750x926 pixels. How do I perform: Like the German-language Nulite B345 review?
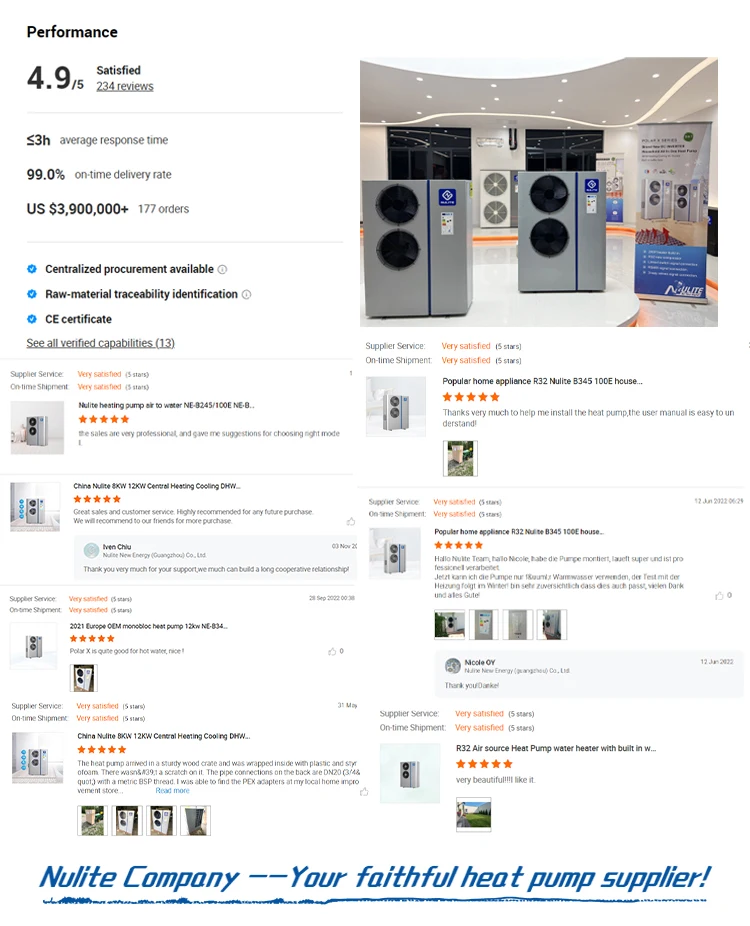(x=719, y=595)
